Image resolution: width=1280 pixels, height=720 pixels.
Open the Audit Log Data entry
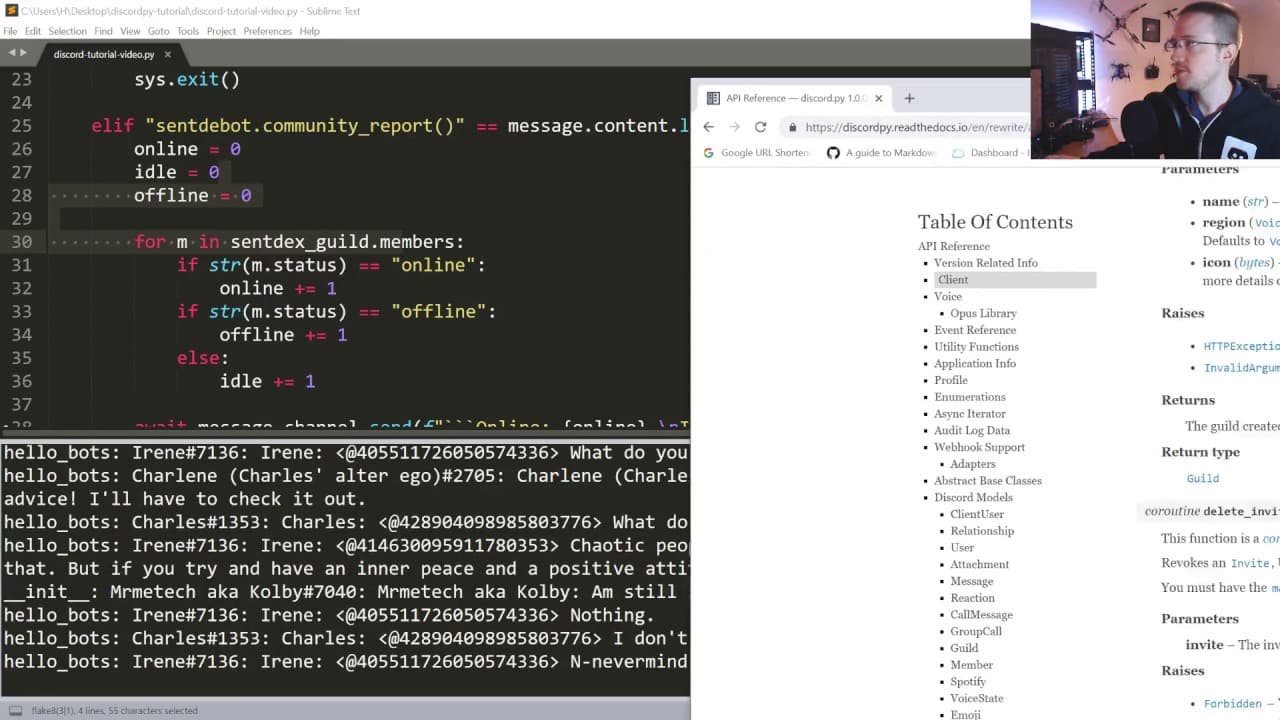click(972, 431)
